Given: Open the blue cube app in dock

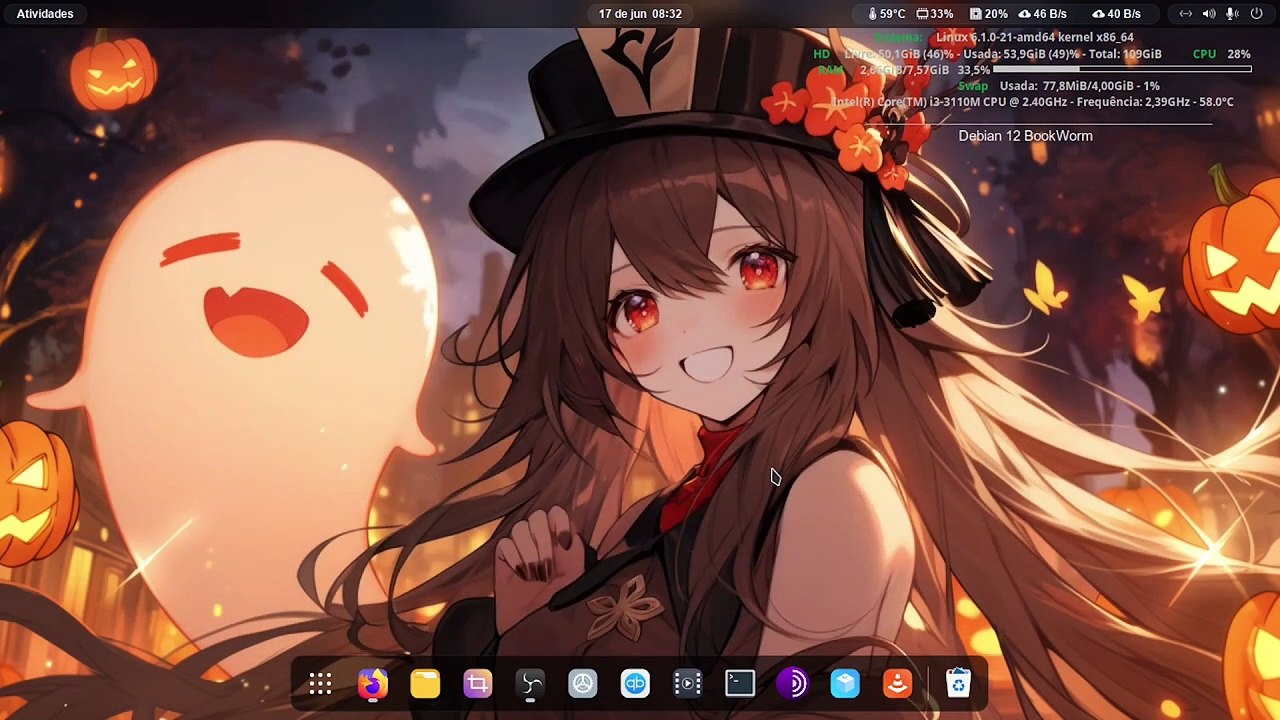Looking at the screenshot, I should [845, 684].
